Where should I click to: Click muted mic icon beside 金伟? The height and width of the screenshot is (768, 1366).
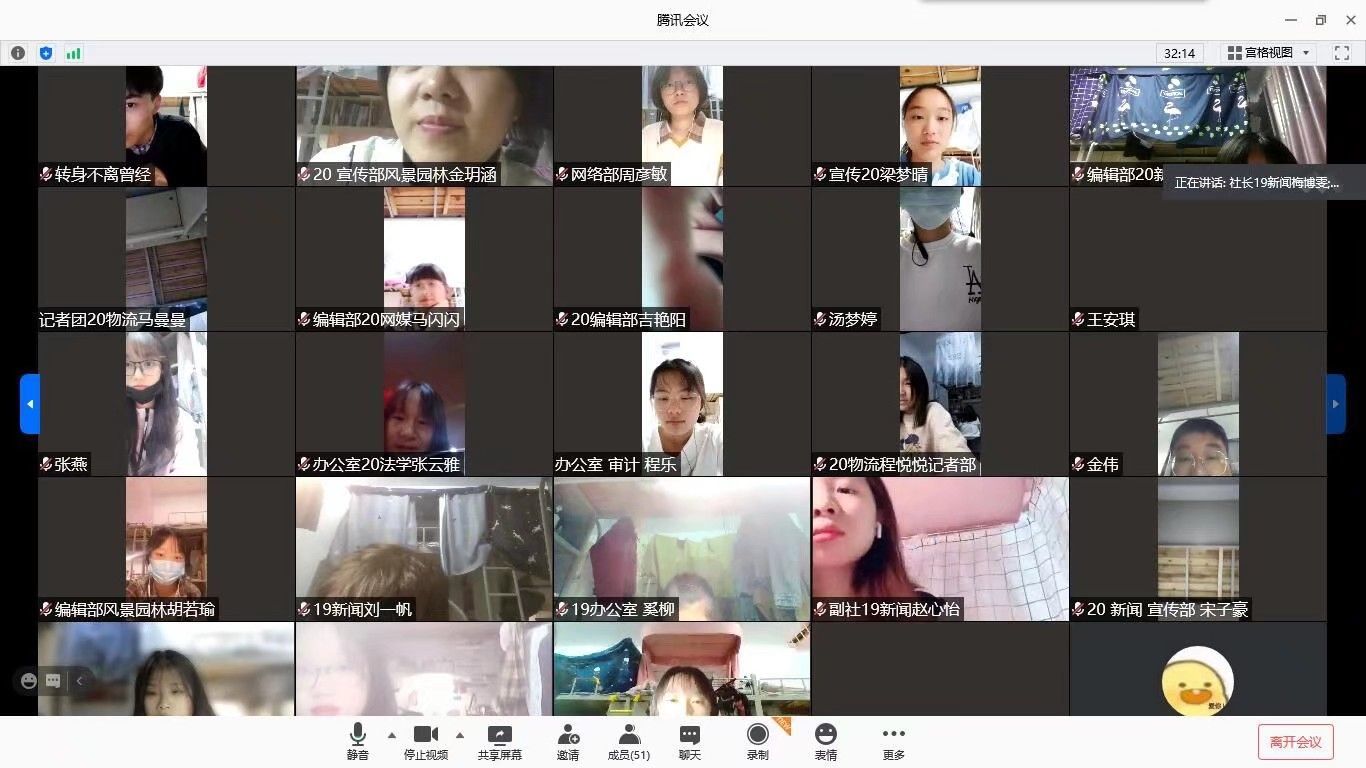[x=1079, y=464]
